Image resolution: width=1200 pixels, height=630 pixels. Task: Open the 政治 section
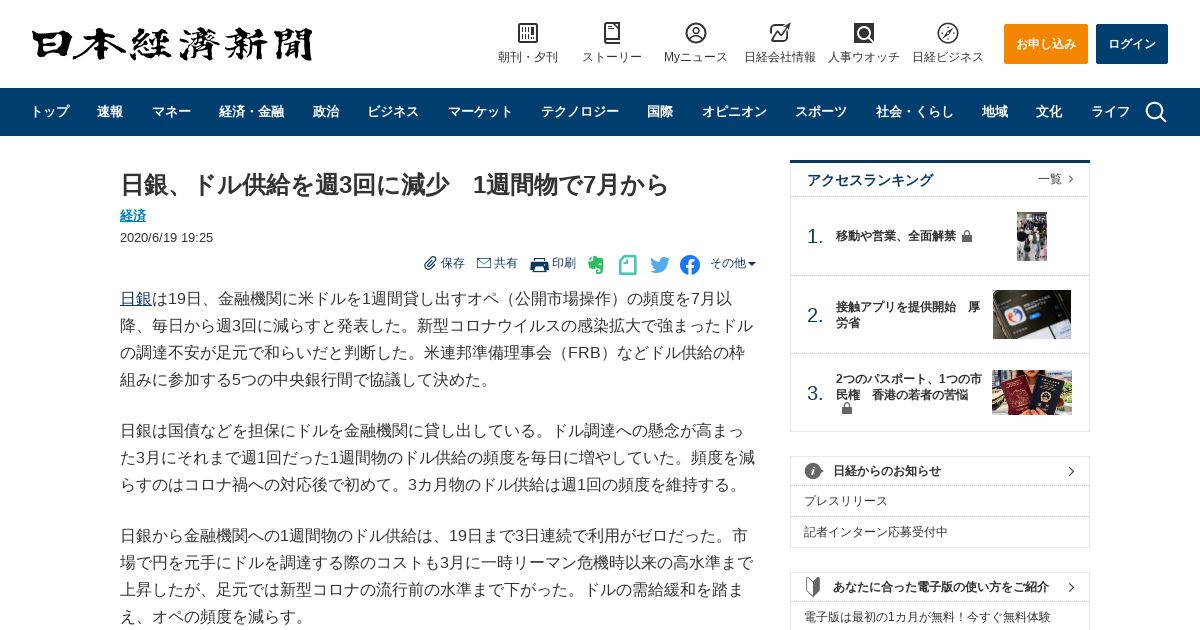pos(326,112)
